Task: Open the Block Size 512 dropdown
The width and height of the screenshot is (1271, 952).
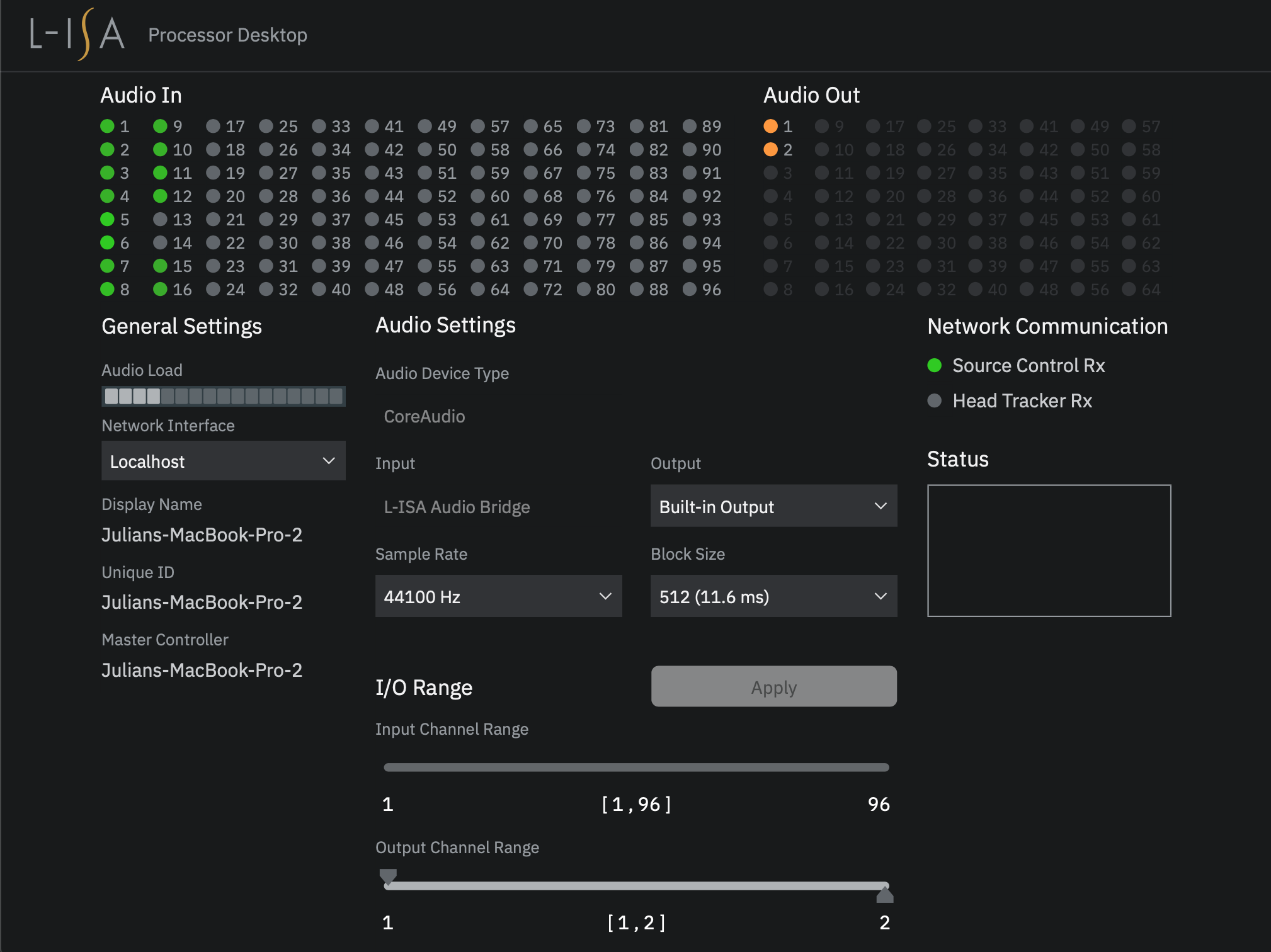Action: pos(773,596)
